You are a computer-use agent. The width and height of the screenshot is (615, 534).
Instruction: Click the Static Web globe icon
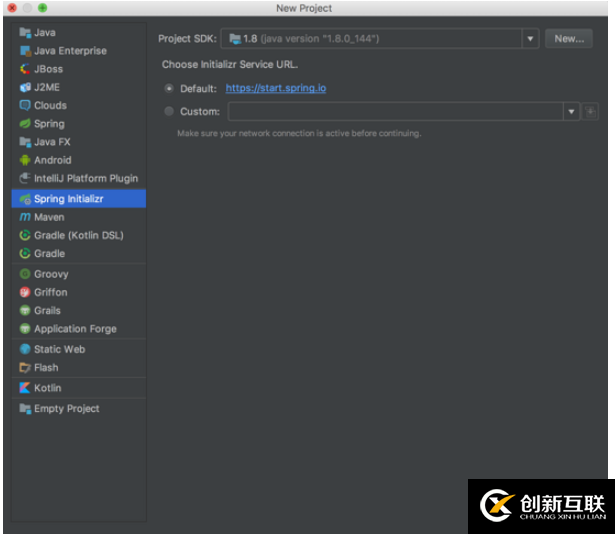(x=25, y=349)
